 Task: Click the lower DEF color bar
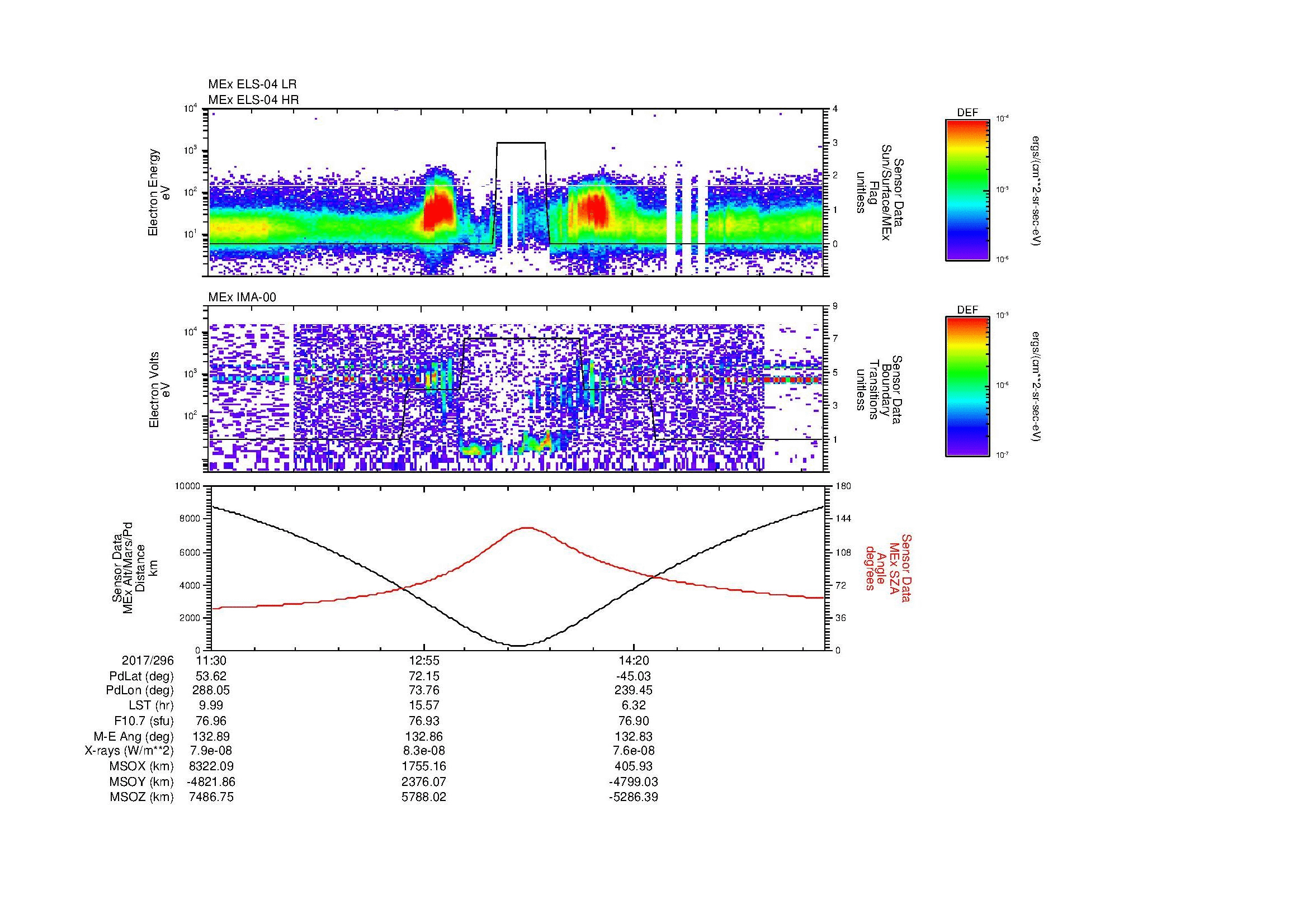click(967, 387)
